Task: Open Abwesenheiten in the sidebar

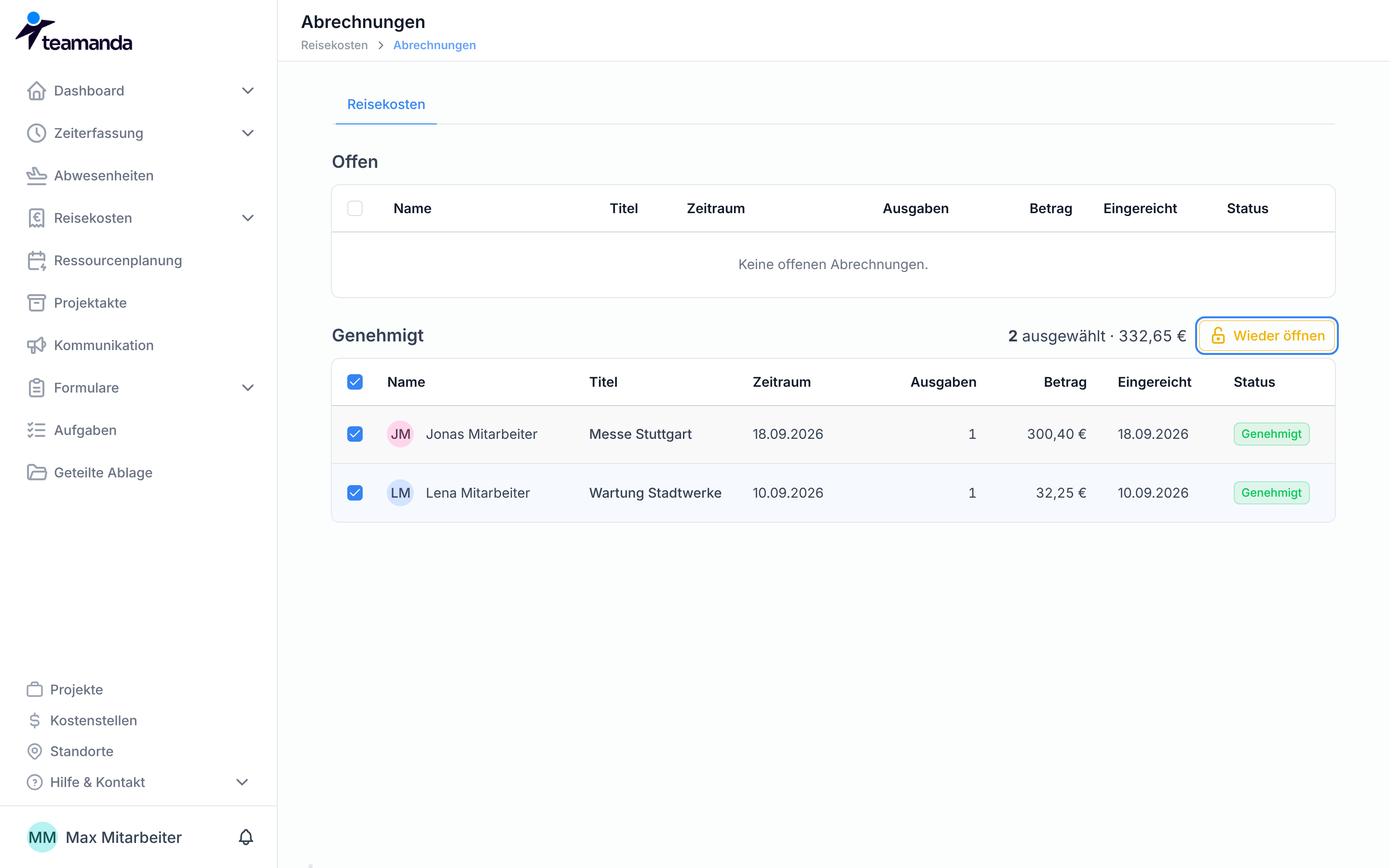Action: point(104,176)
